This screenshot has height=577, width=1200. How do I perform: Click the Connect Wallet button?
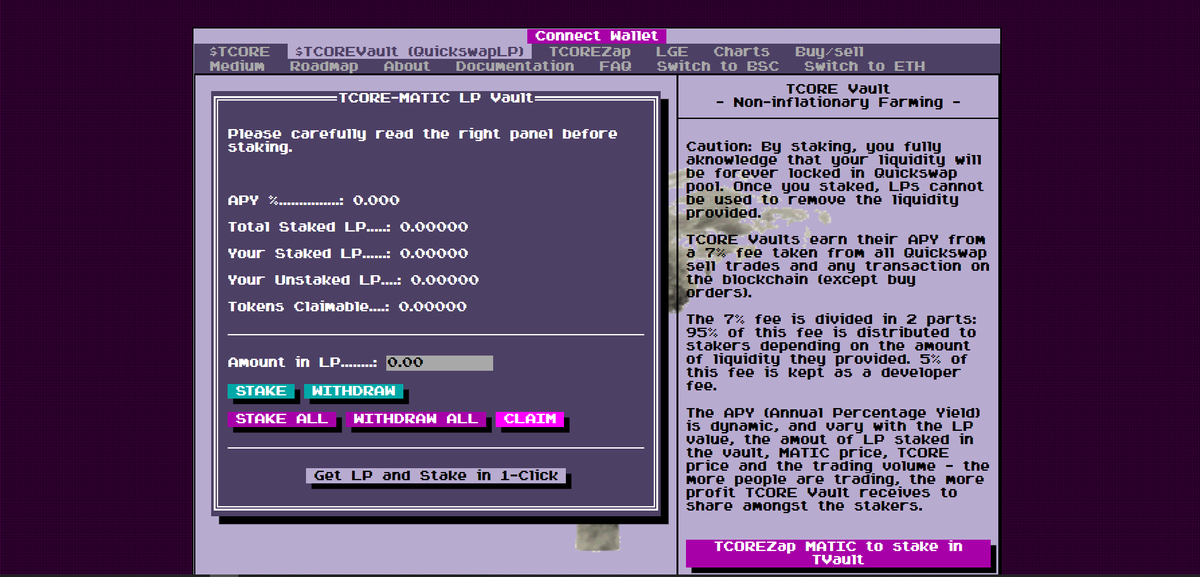(x=595, y=36)
